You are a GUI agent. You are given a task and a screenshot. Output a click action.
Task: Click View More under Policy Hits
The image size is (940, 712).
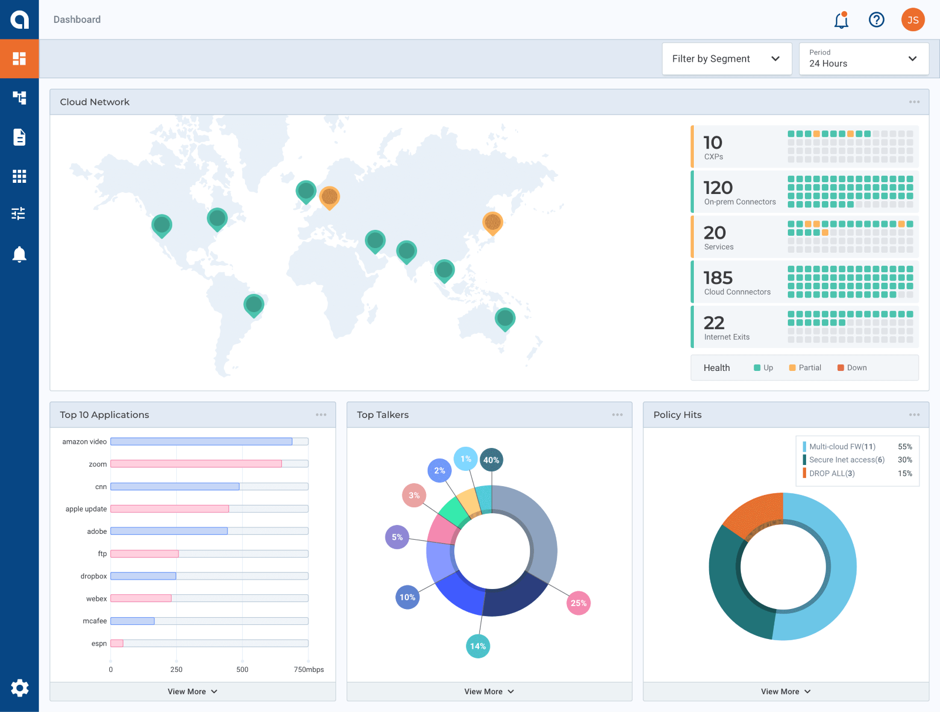pyautogui.click(x=785, y=691)
